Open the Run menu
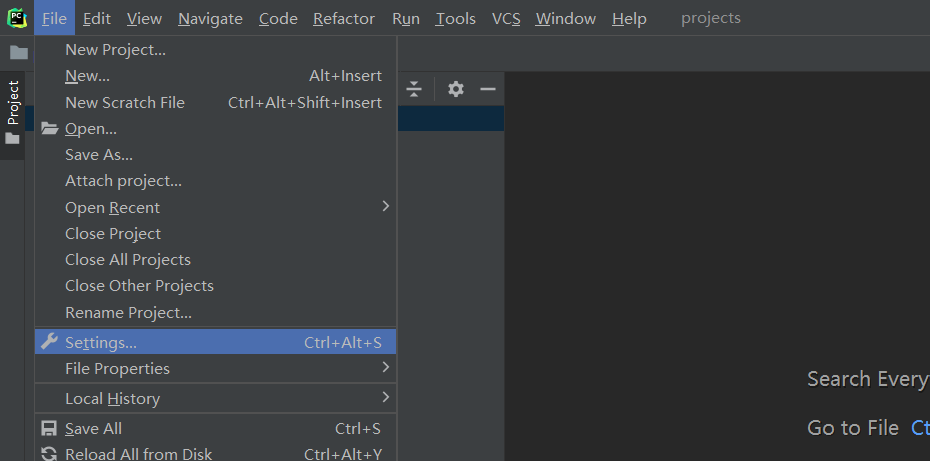 (x=406, y=18)
